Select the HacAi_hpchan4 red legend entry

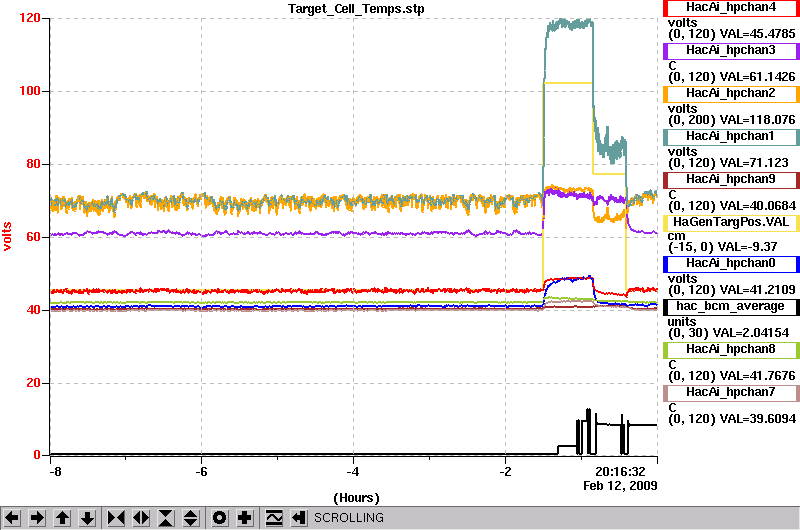click(x=731, y=8)
